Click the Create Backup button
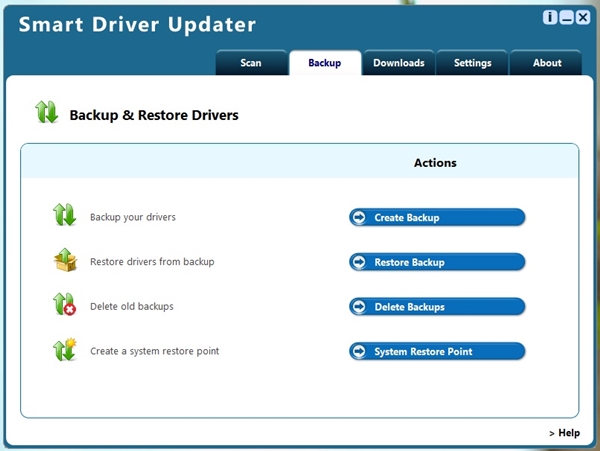 (437, 218)
